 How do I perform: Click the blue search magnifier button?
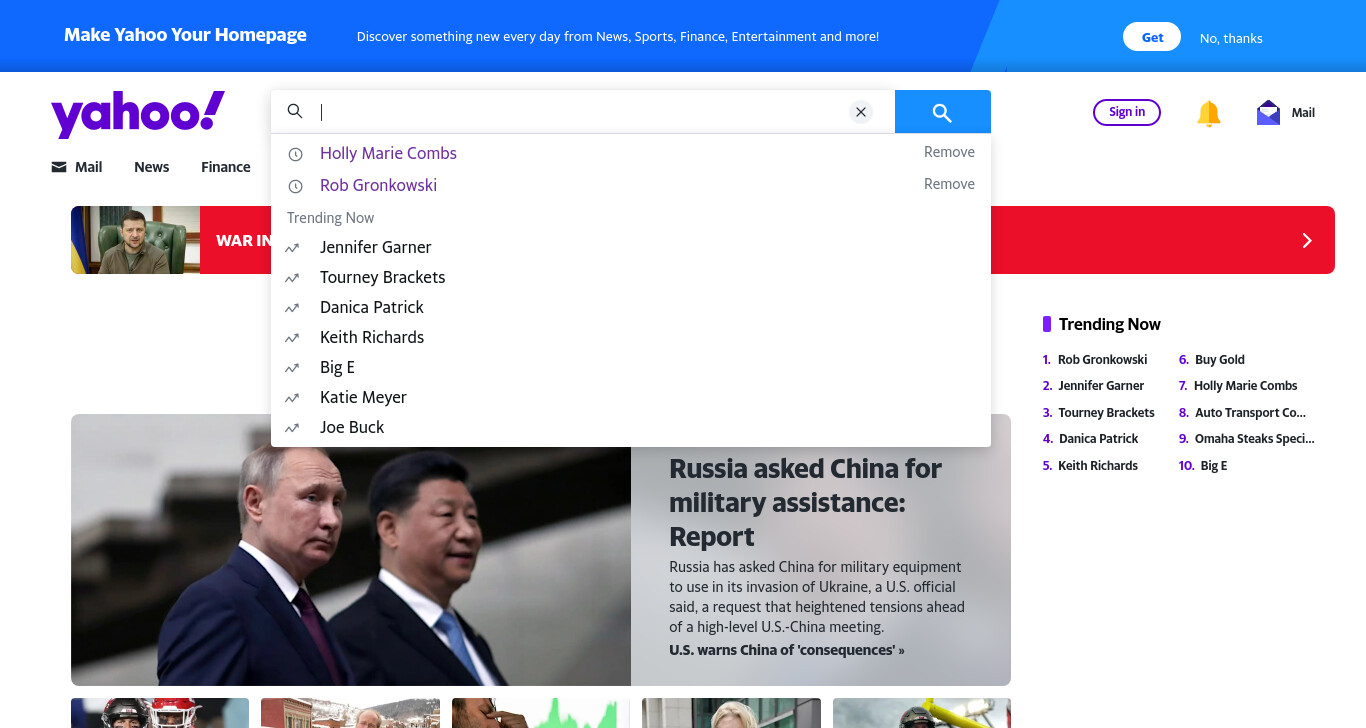coord(942,112)
